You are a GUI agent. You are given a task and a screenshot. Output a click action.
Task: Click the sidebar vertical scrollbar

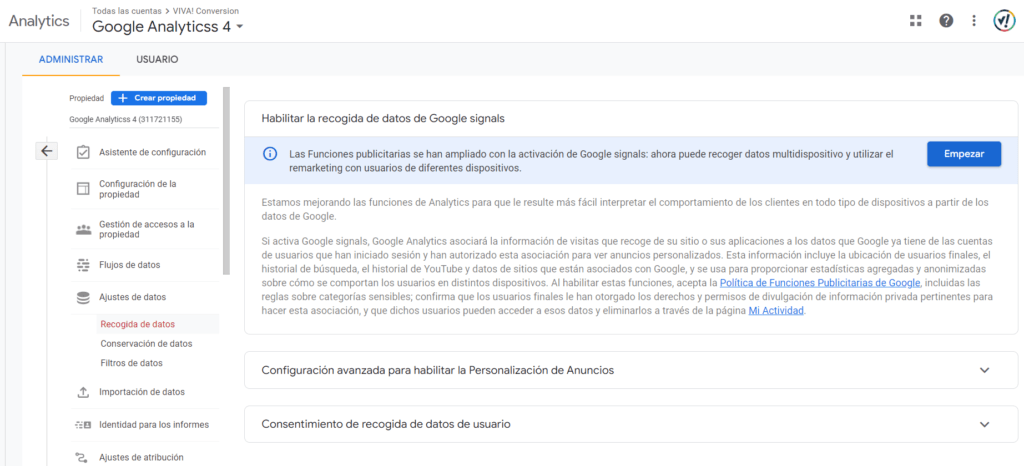pos(227,181)
